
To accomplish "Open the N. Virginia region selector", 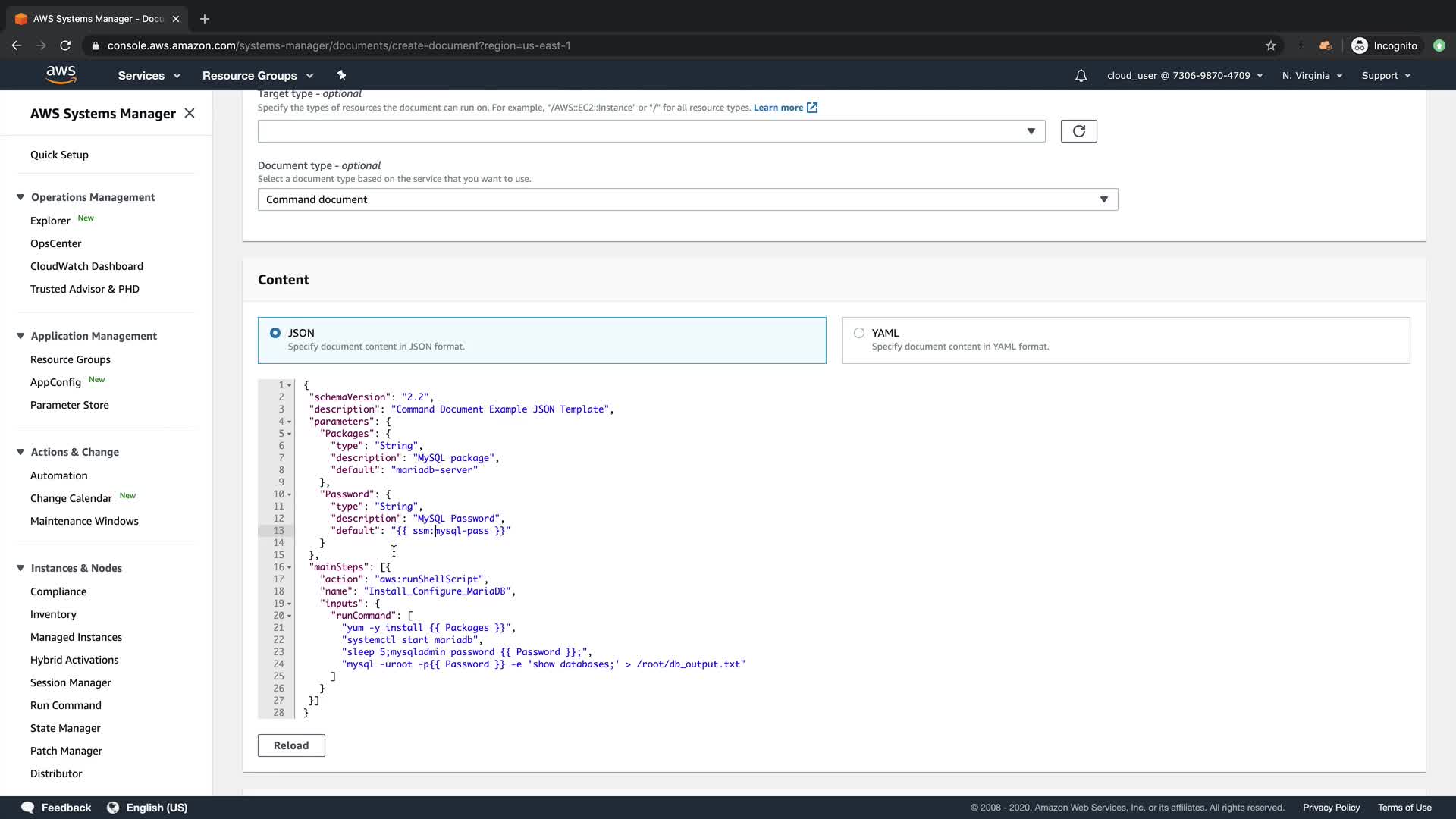I will (x=1312, y=76).
